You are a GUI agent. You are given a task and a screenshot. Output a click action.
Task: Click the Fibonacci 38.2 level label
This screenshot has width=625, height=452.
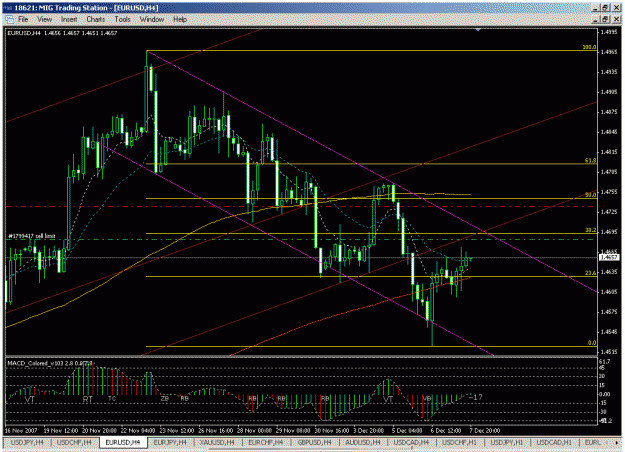(590, 230)
